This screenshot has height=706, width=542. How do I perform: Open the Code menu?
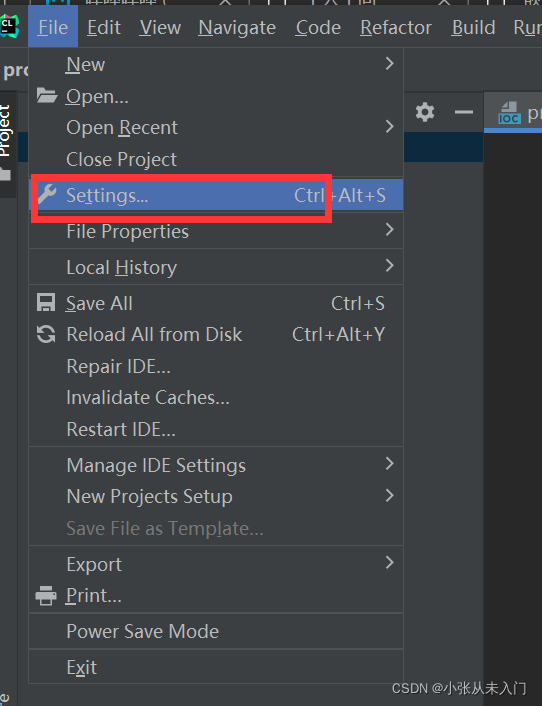[318, 27]
